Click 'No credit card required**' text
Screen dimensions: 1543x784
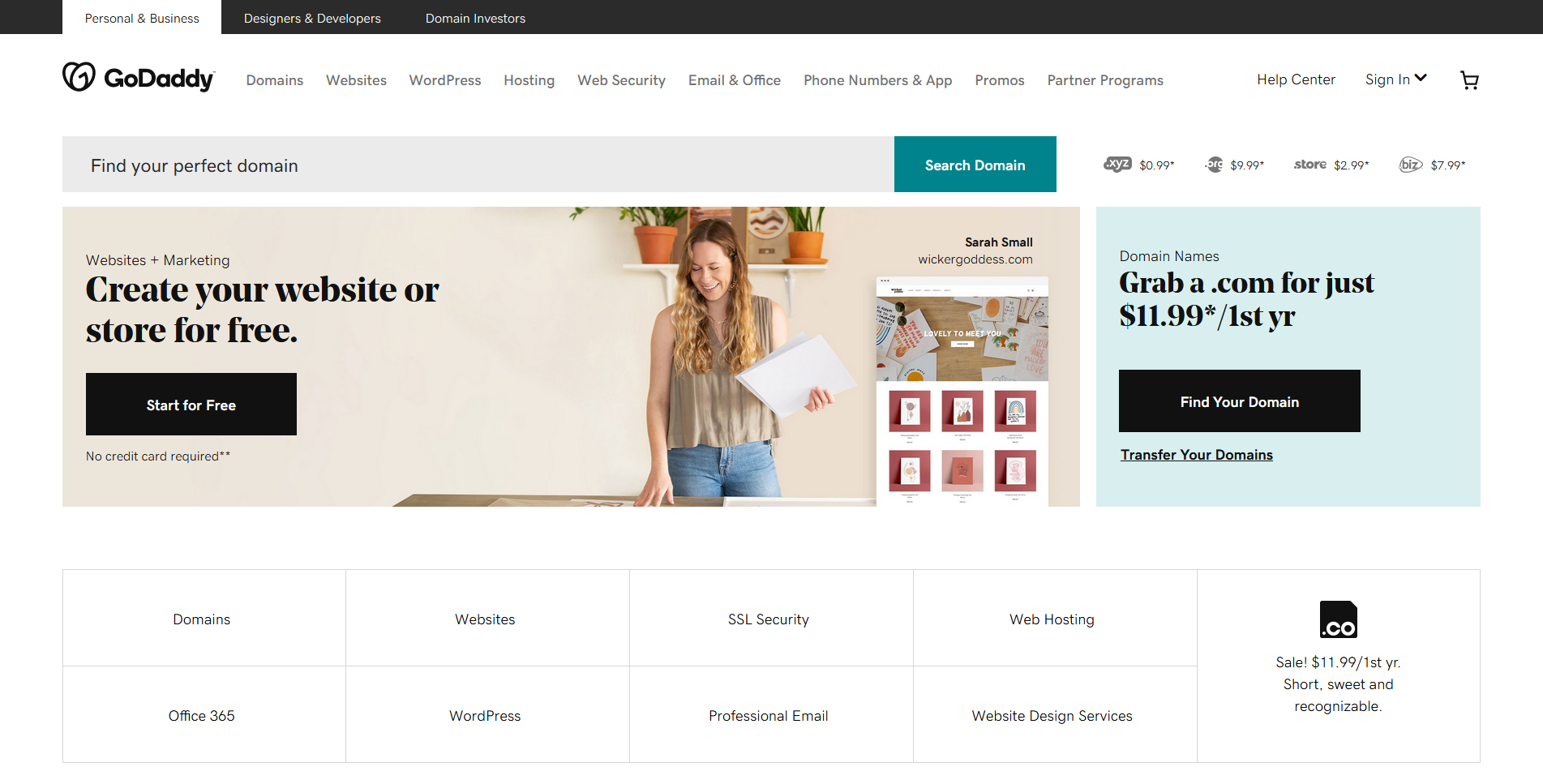point(158,456)
